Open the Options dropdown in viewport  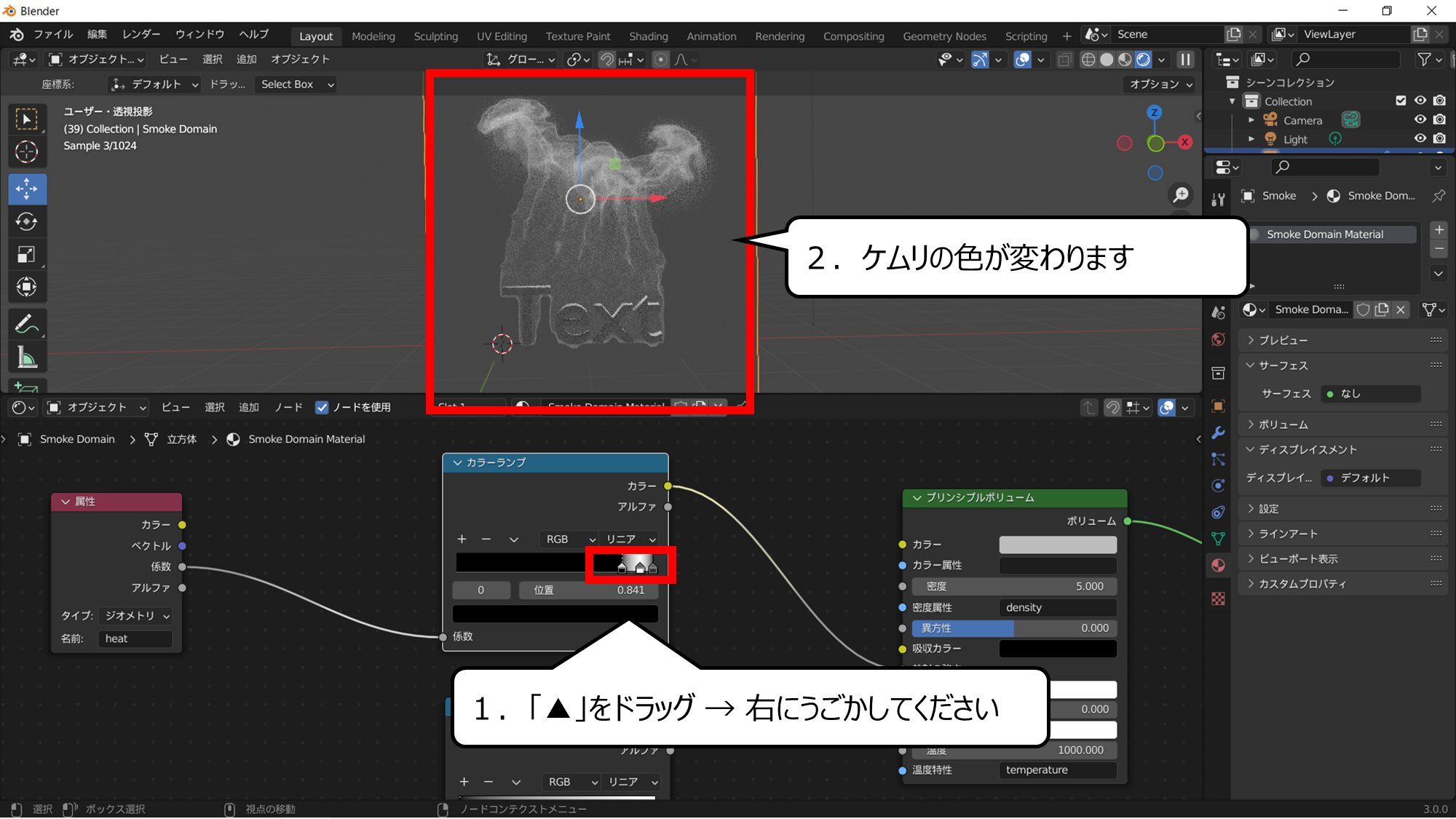point(1160,84)
